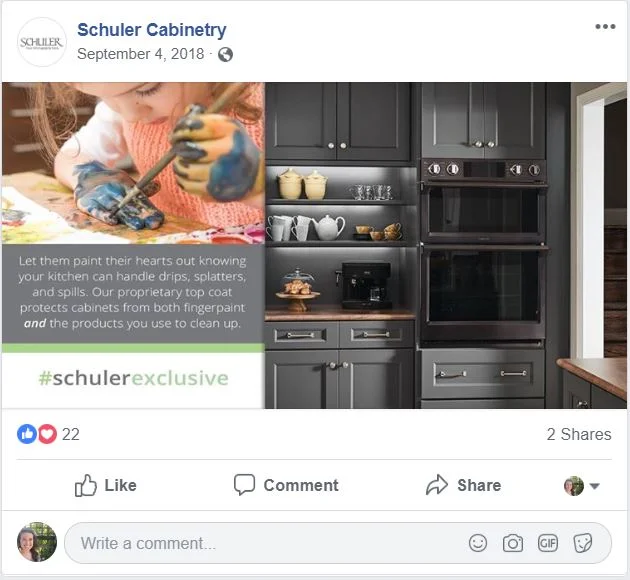Insert an emoji in the comment
630x580 pixels.
click(478, 543)
